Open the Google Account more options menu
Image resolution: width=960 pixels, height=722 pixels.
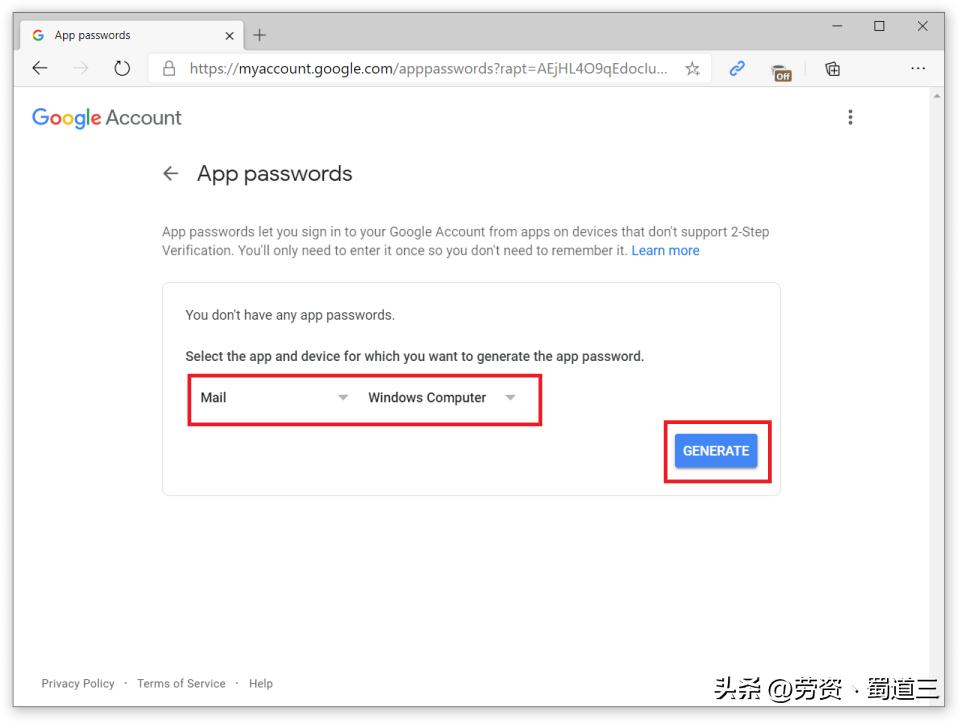850,117
